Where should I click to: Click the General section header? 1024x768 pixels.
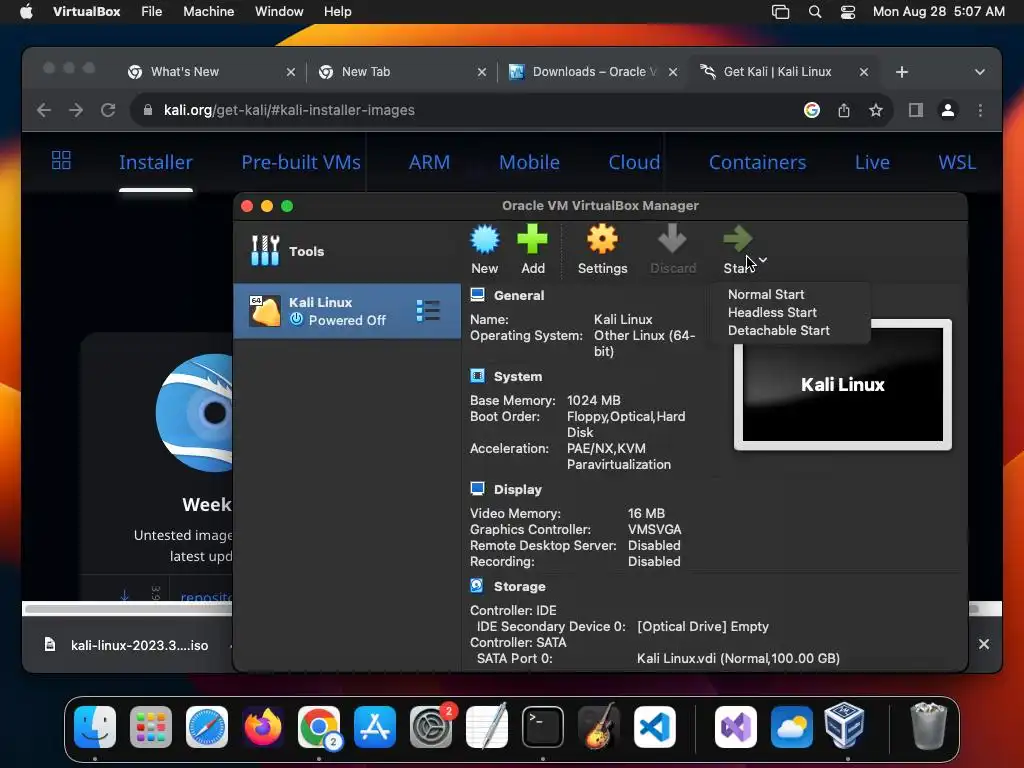coord(519,295)
